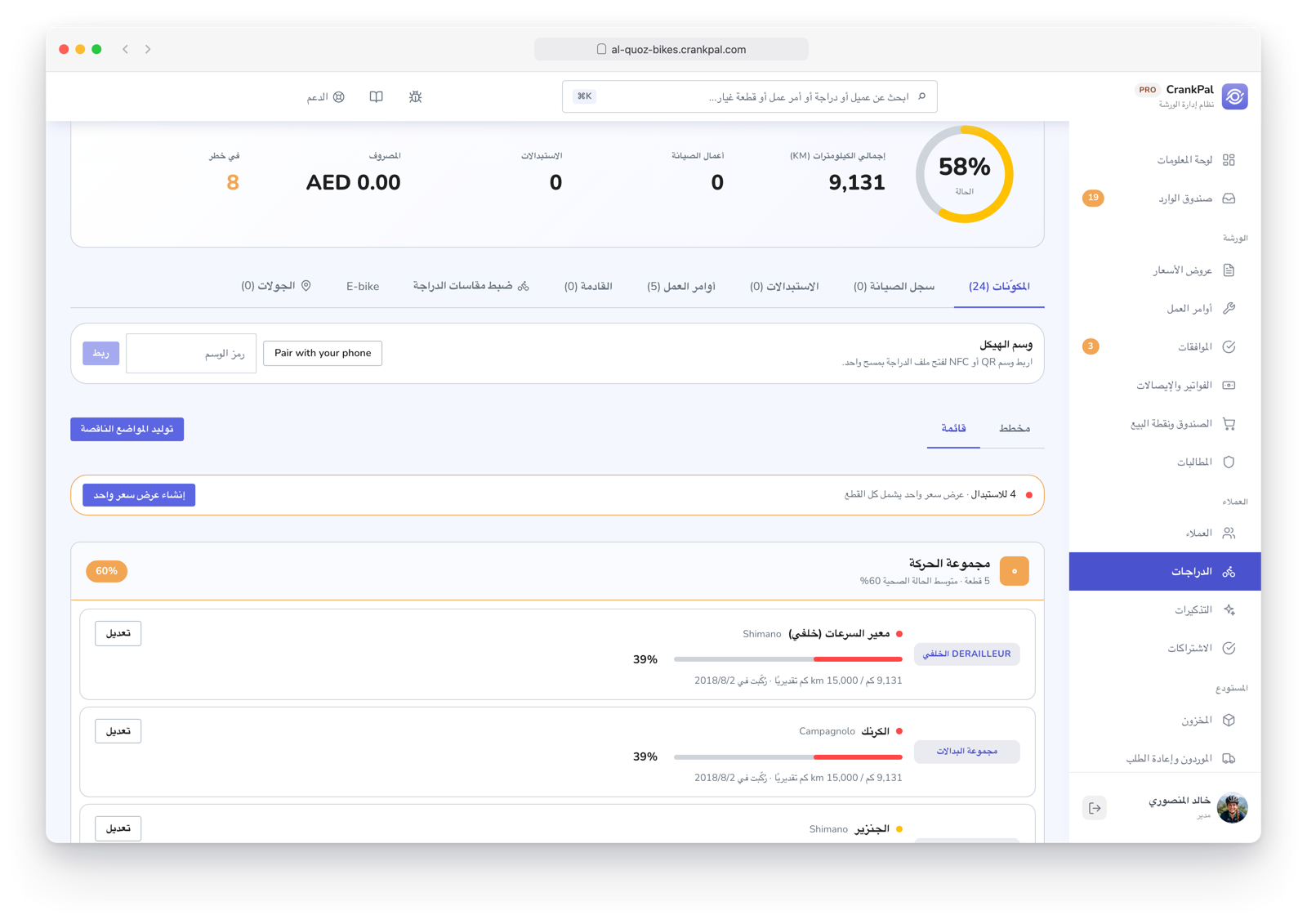Go back with browser back arrow
The image size is (1307, 924).
tap(125, 49)
